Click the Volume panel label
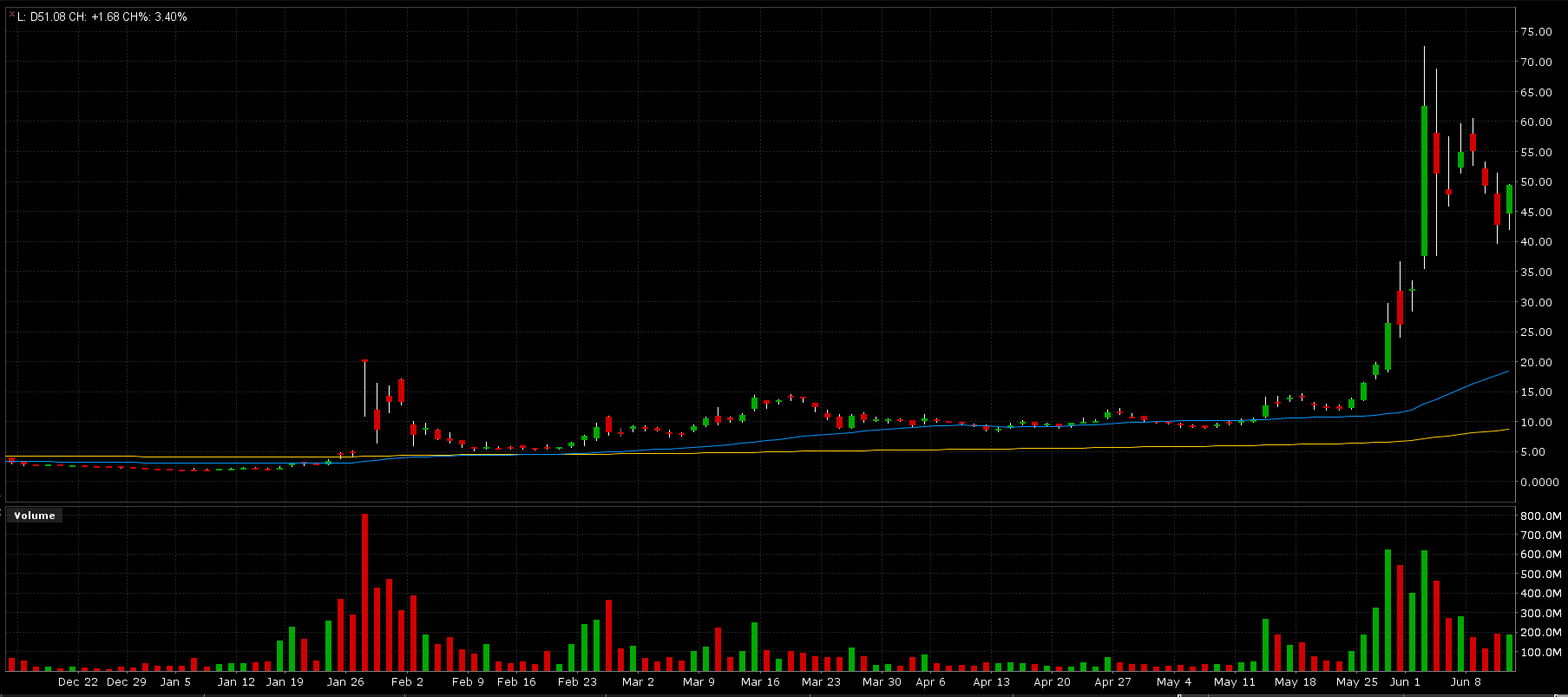The image size is (1568, 697). pos(35,516)
